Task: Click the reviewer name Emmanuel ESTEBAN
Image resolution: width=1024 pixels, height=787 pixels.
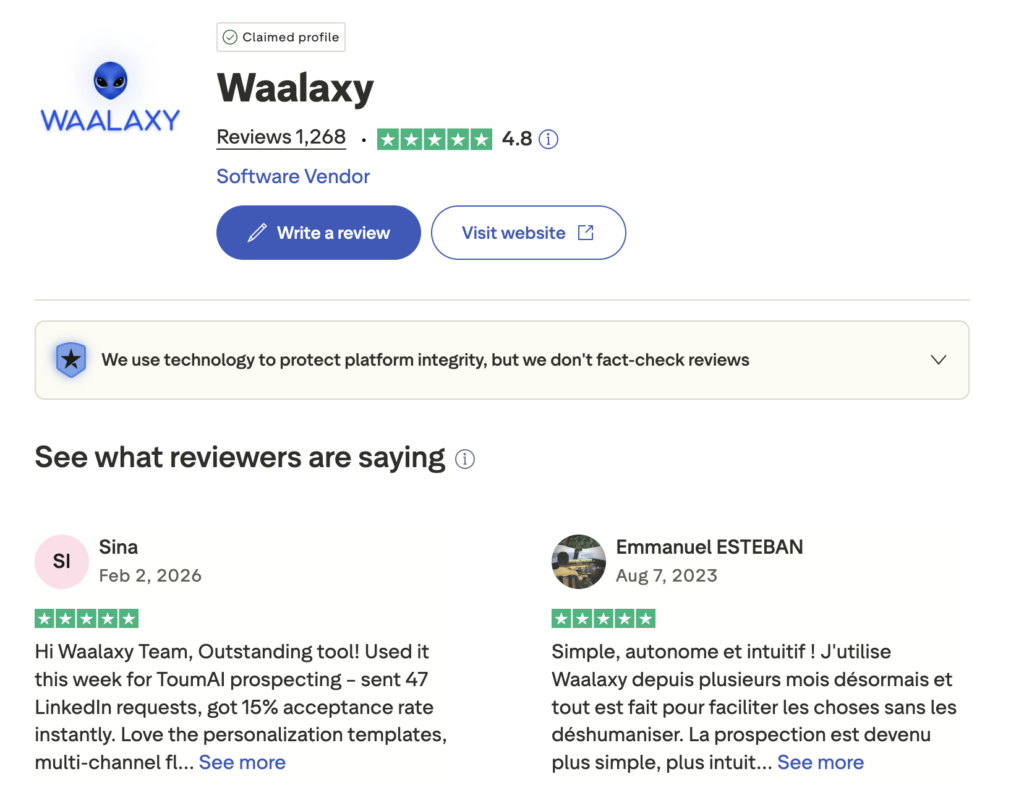Action: pyautogui.click(x=709, y=547)
